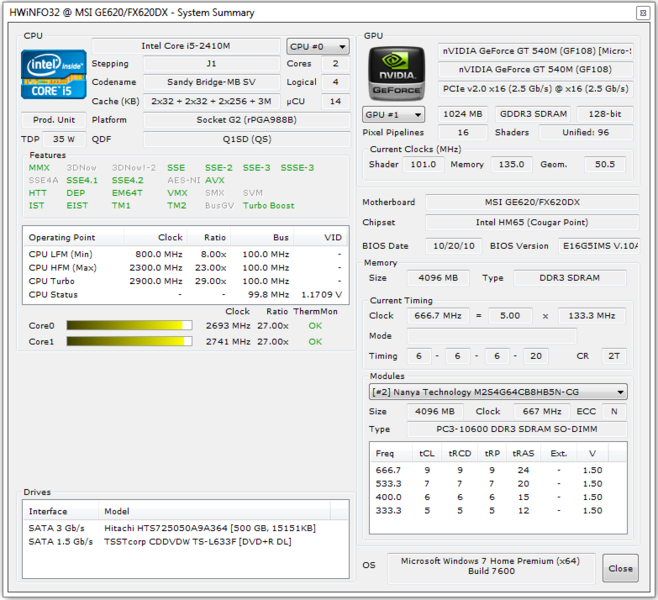Click the 1024 MB GPU memory field
The width and height of the screenshot is (658, 600).
click(463, 114)
